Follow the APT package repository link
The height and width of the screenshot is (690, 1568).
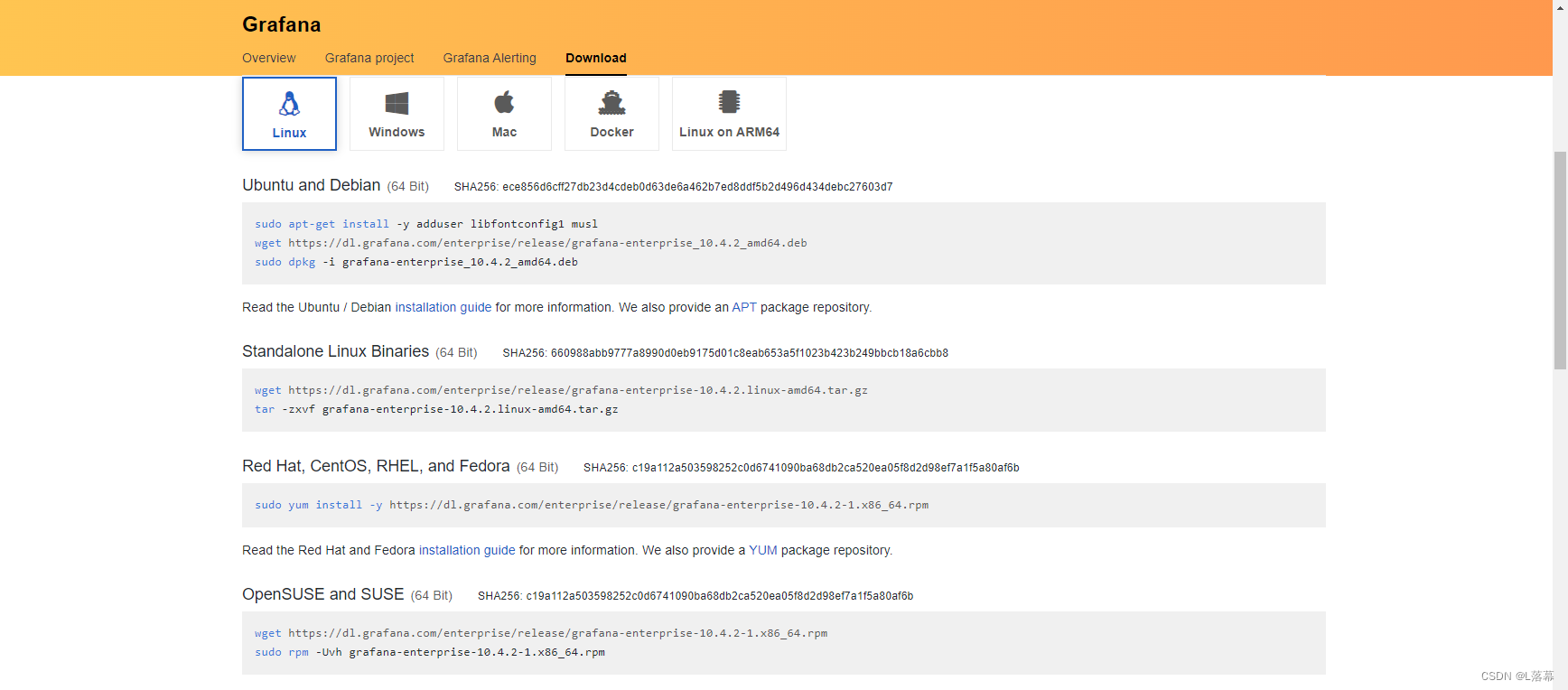coord(744,307)
